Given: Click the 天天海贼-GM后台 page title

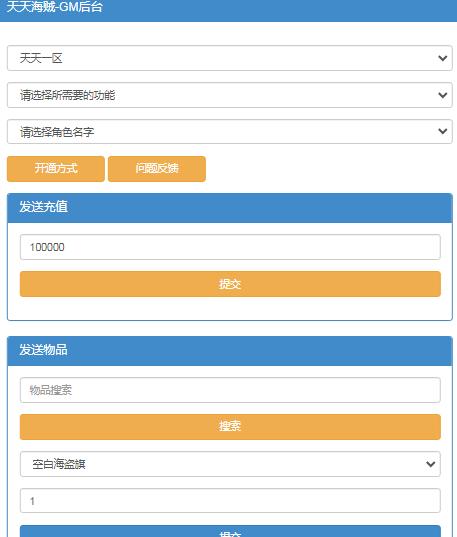Looking at the screenshot, I should point(54,7).
